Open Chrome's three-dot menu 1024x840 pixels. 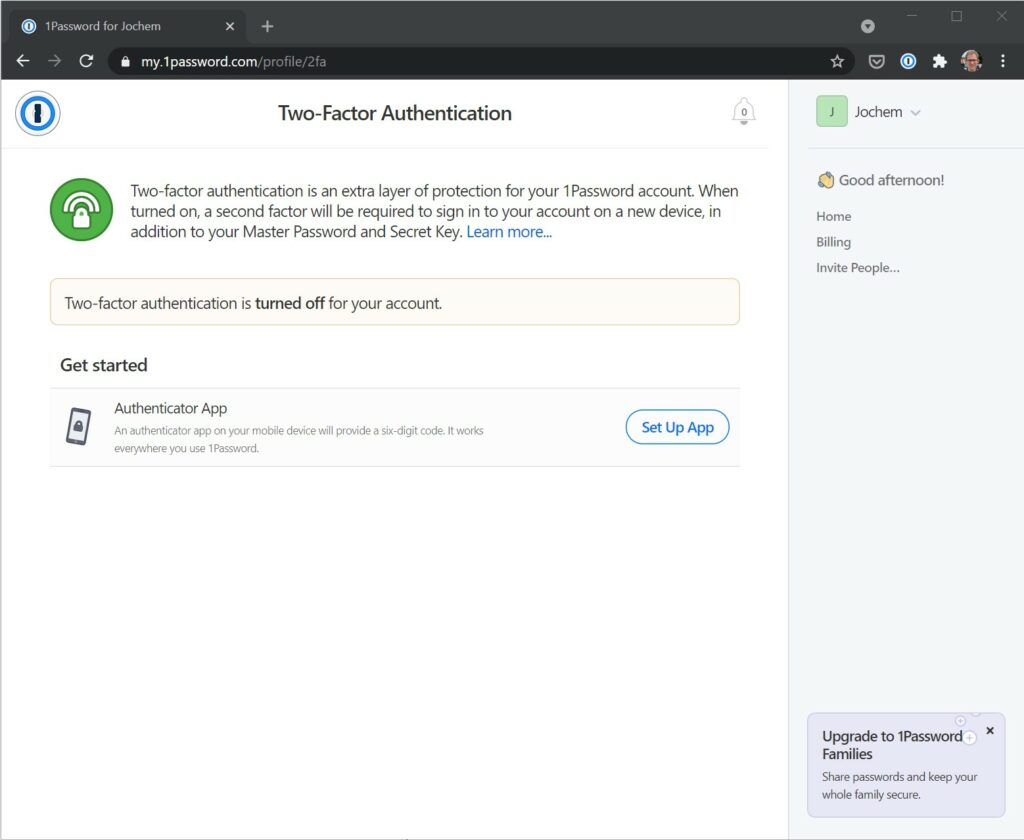[x=1002, y=61]
